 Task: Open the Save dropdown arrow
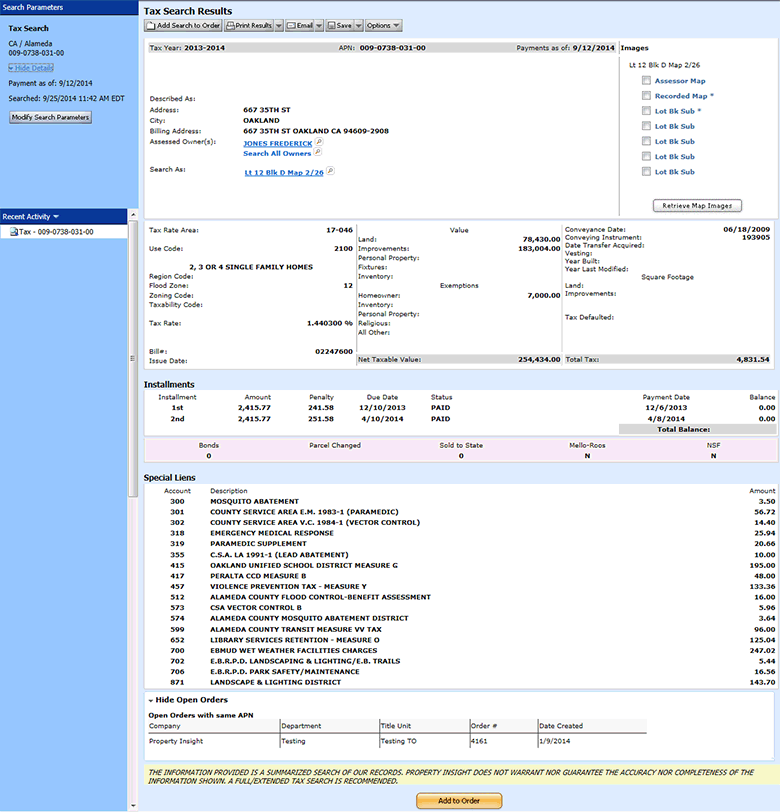click(x=357, y=25)
